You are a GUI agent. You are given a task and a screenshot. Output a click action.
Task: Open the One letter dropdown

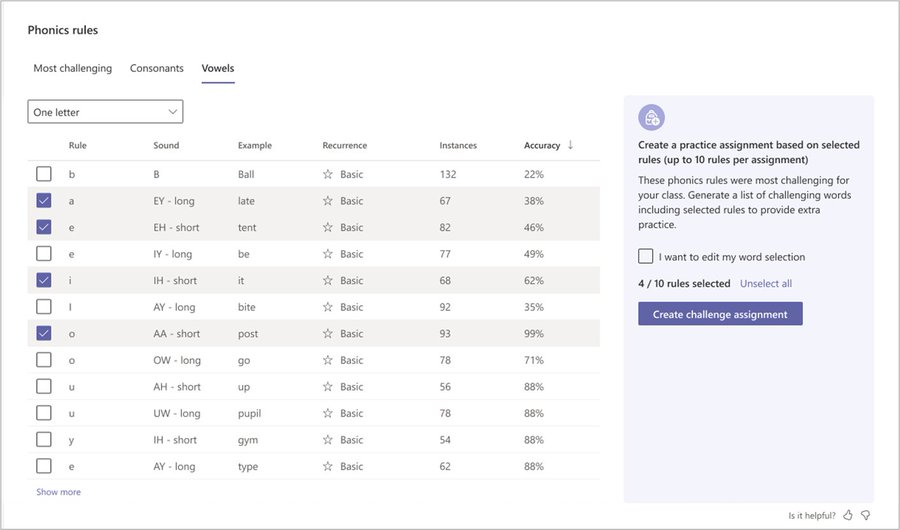click(105, 112)
